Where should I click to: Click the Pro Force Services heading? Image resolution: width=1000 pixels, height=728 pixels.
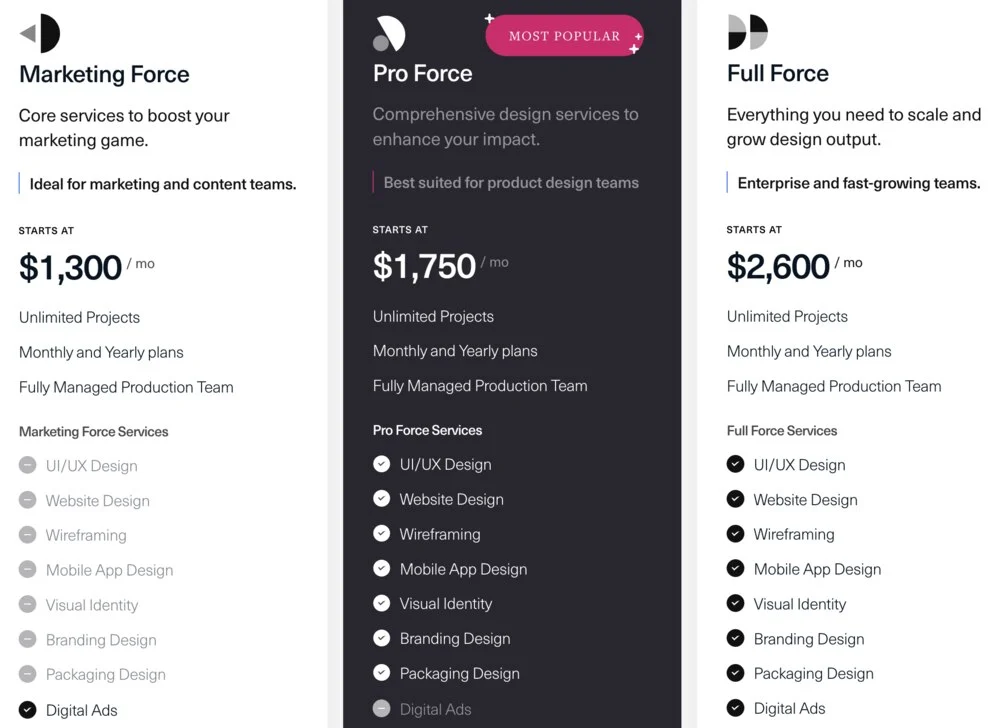coord(427,430)
